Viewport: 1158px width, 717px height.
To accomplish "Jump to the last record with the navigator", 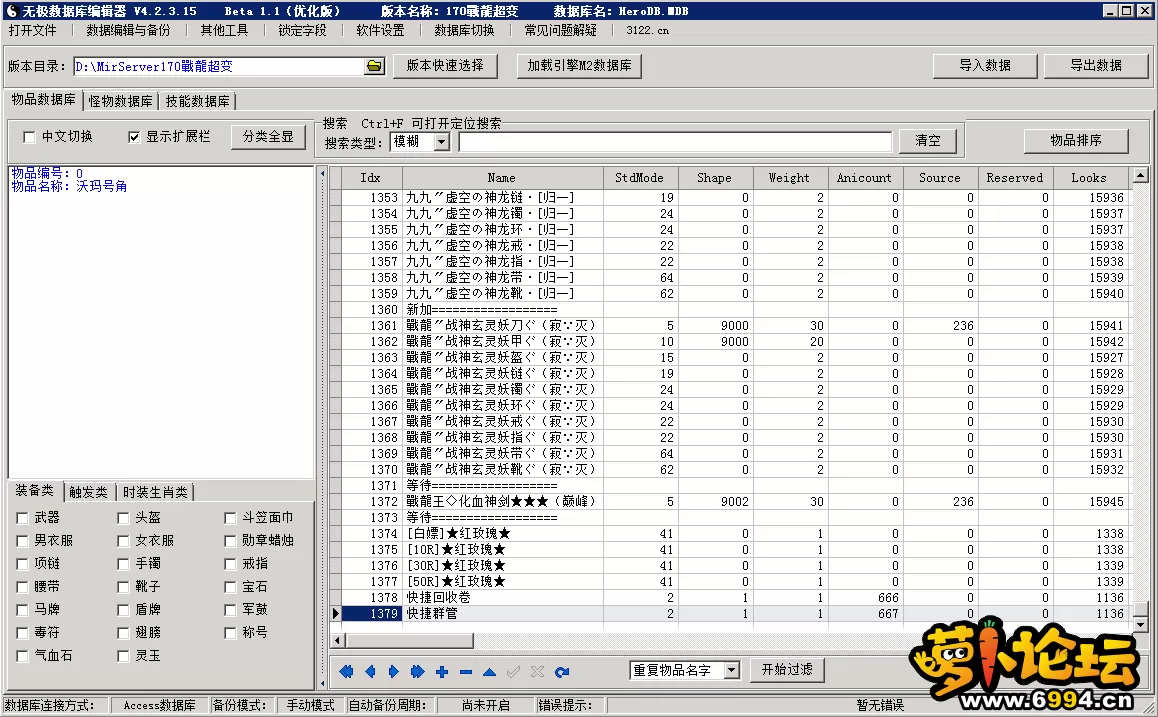I will (417, 671).
